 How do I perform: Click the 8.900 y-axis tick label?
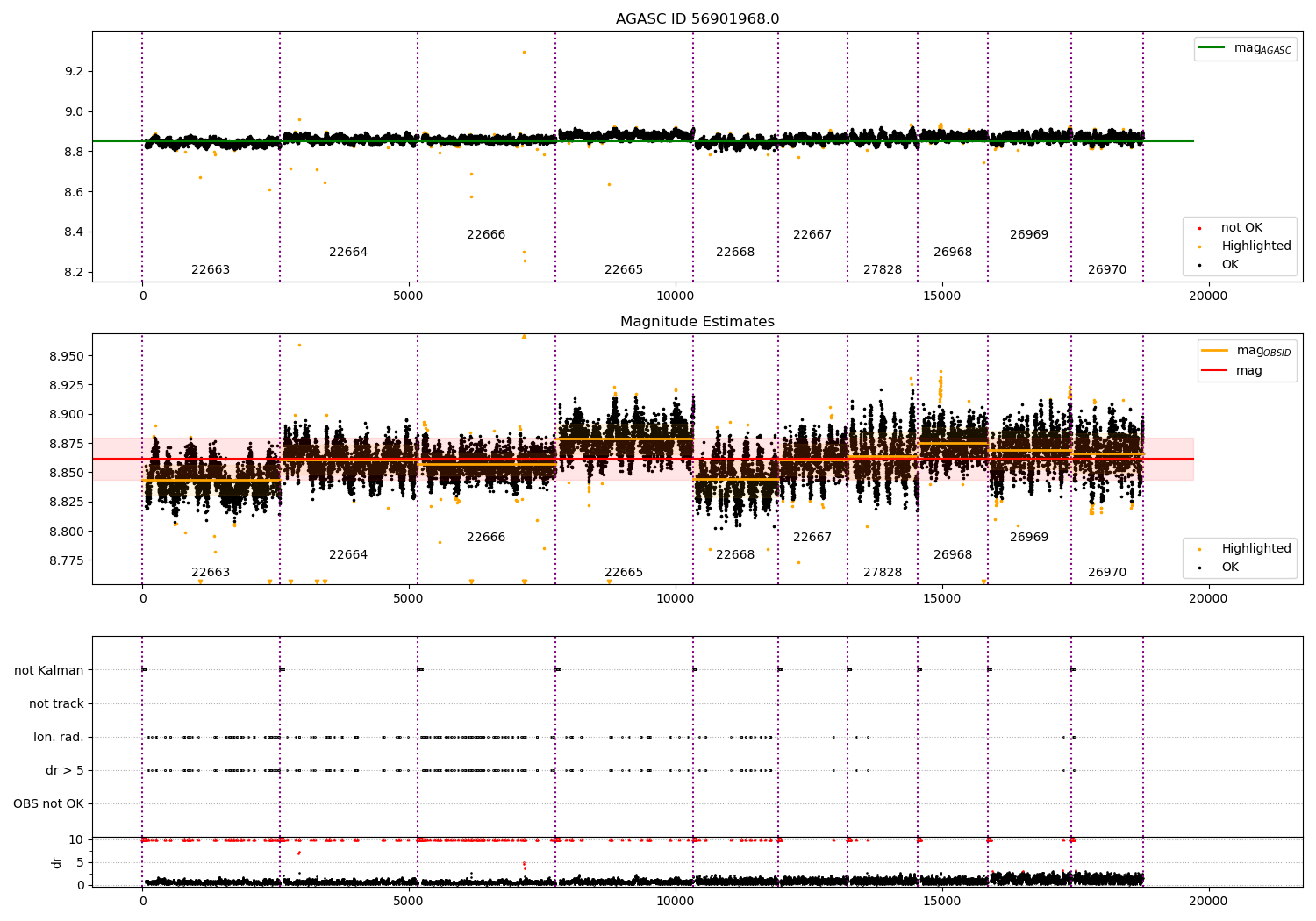67,415
